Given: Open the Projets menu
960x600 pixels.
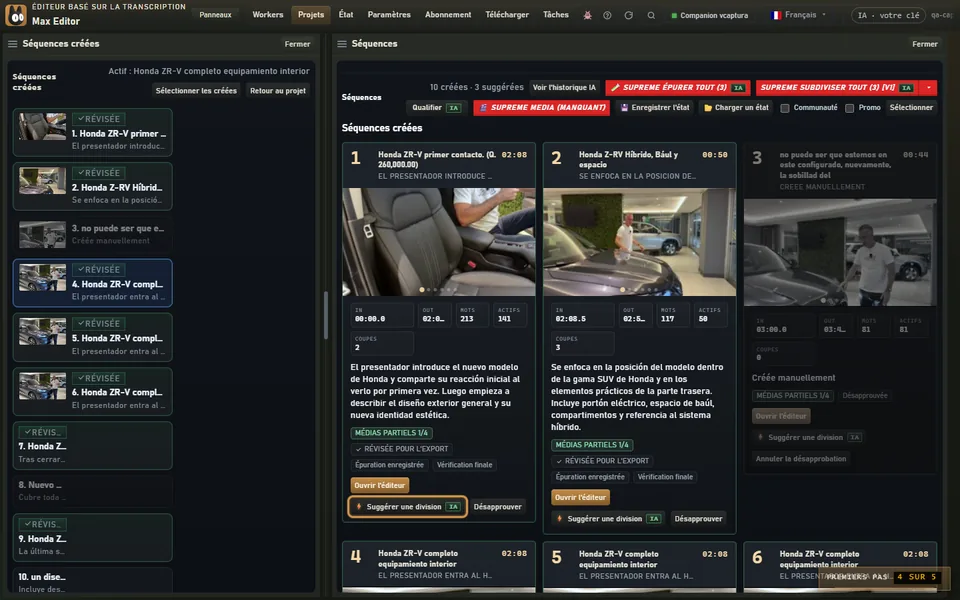Looking at the screenshot, I should pos(311,15).
